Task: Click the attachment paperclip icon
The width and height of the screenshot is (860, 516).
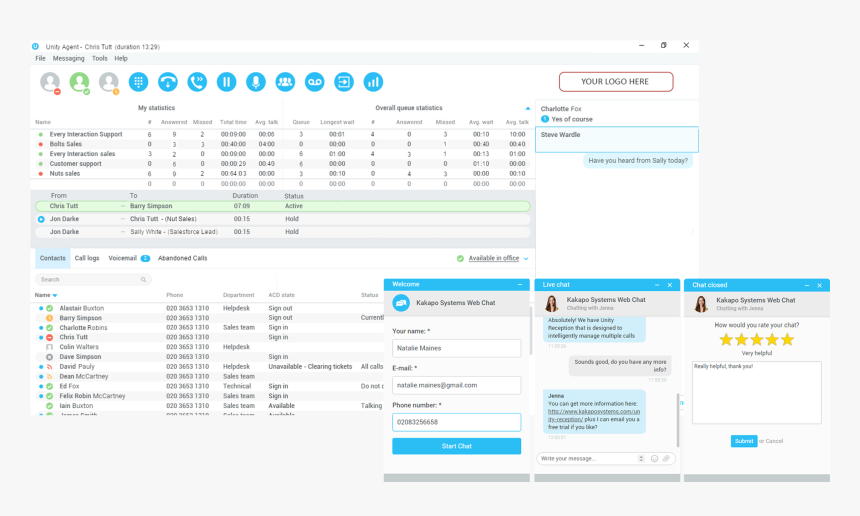Action: pyautogui.click(x=666, y=458)
